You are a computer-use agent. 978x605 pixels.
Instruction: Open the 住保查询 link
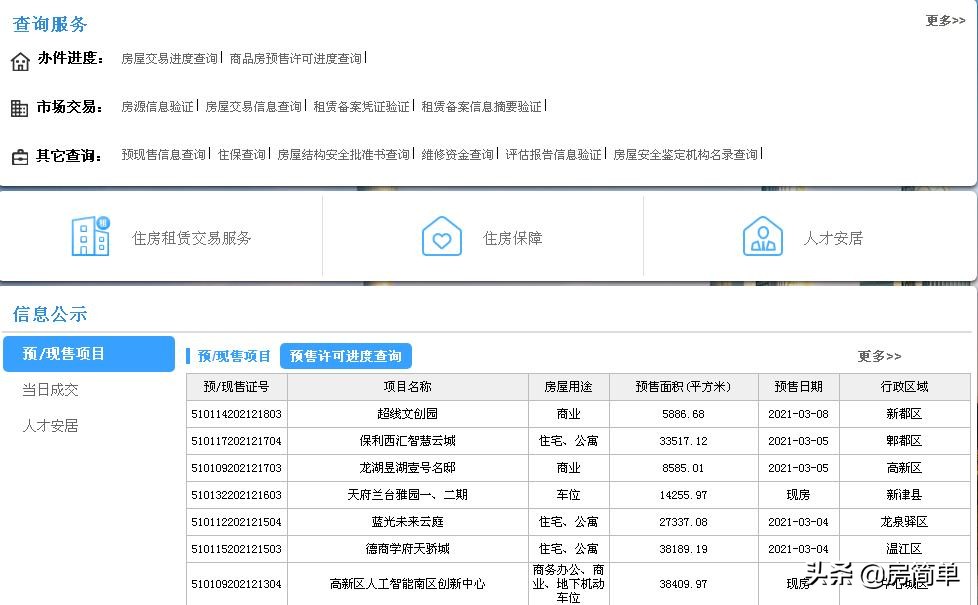coord(243,155)
